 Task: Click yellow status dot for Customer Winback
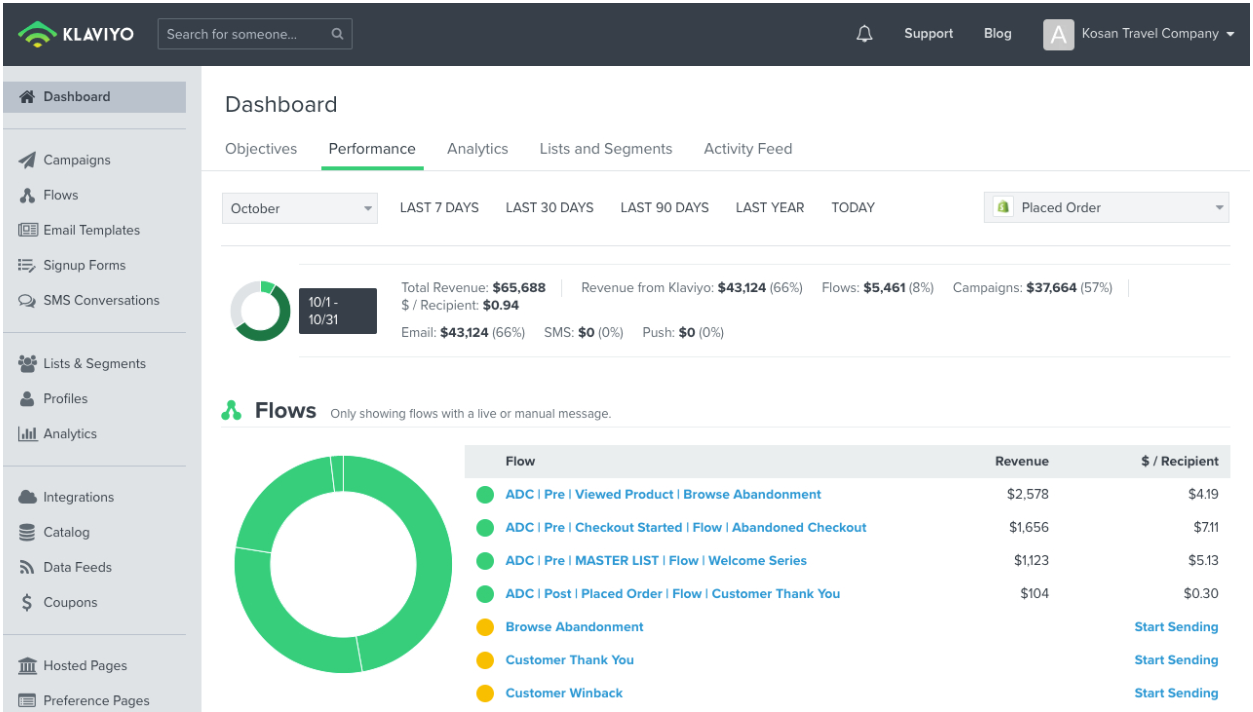point(485,693)
